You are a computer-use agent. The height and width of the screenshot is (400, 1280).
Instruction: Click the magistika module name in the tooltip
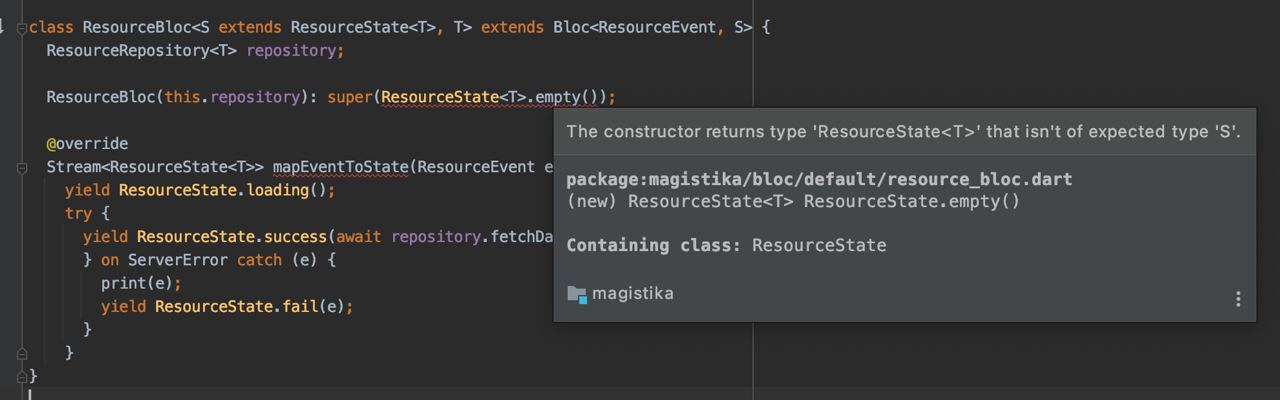coord(633,294)
